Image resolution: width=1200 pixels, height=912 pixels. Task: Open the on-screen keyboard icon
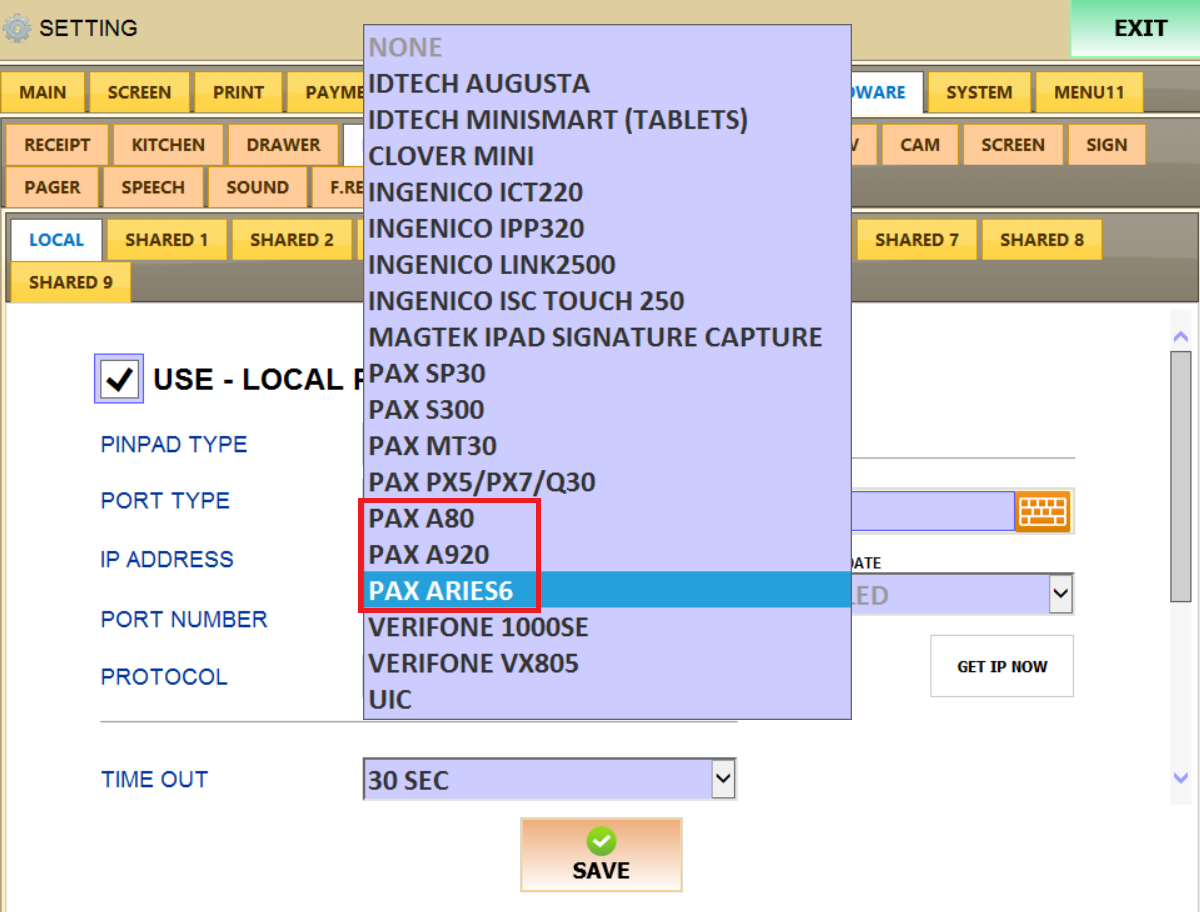[x=1043, y=511]
